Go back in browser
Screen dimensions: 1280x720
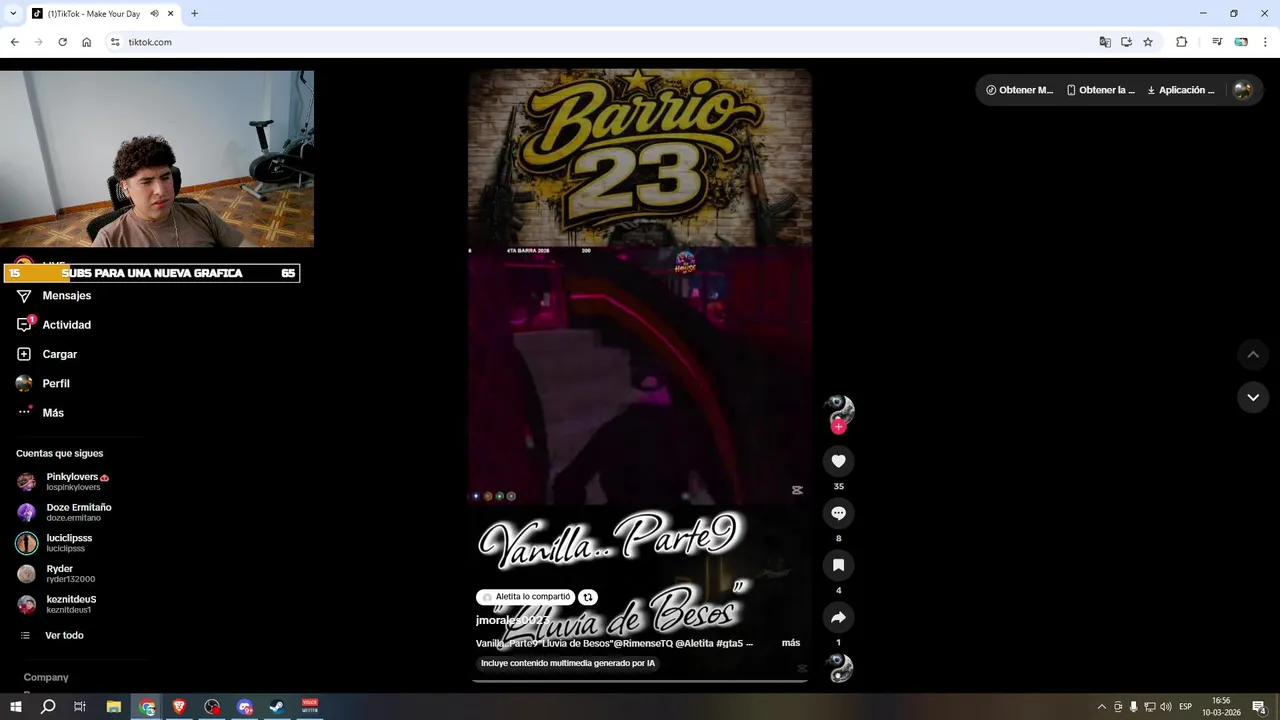(x=14, y=42)
